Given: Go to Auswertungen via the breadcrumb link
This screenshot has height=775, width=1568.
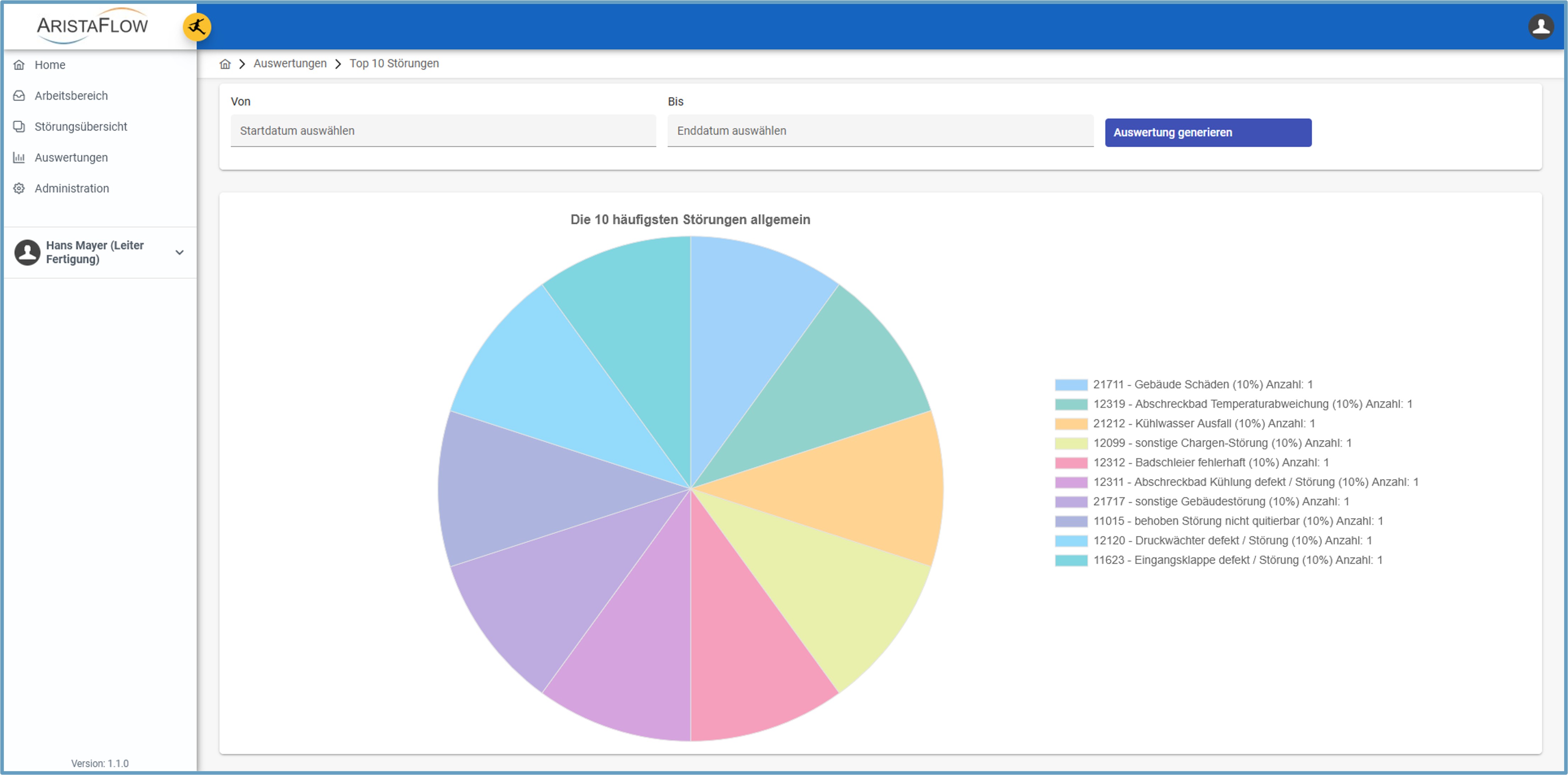Looking at the screenshot, I should pyautogui.click(x=290, y=64).
